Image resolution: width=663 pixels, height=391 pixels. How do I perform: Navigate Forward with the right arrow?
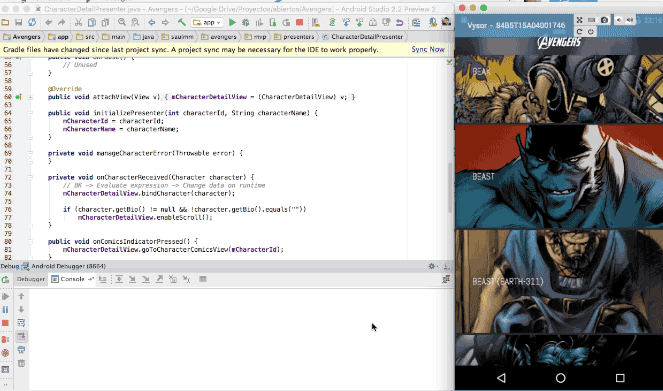point(165,22)
